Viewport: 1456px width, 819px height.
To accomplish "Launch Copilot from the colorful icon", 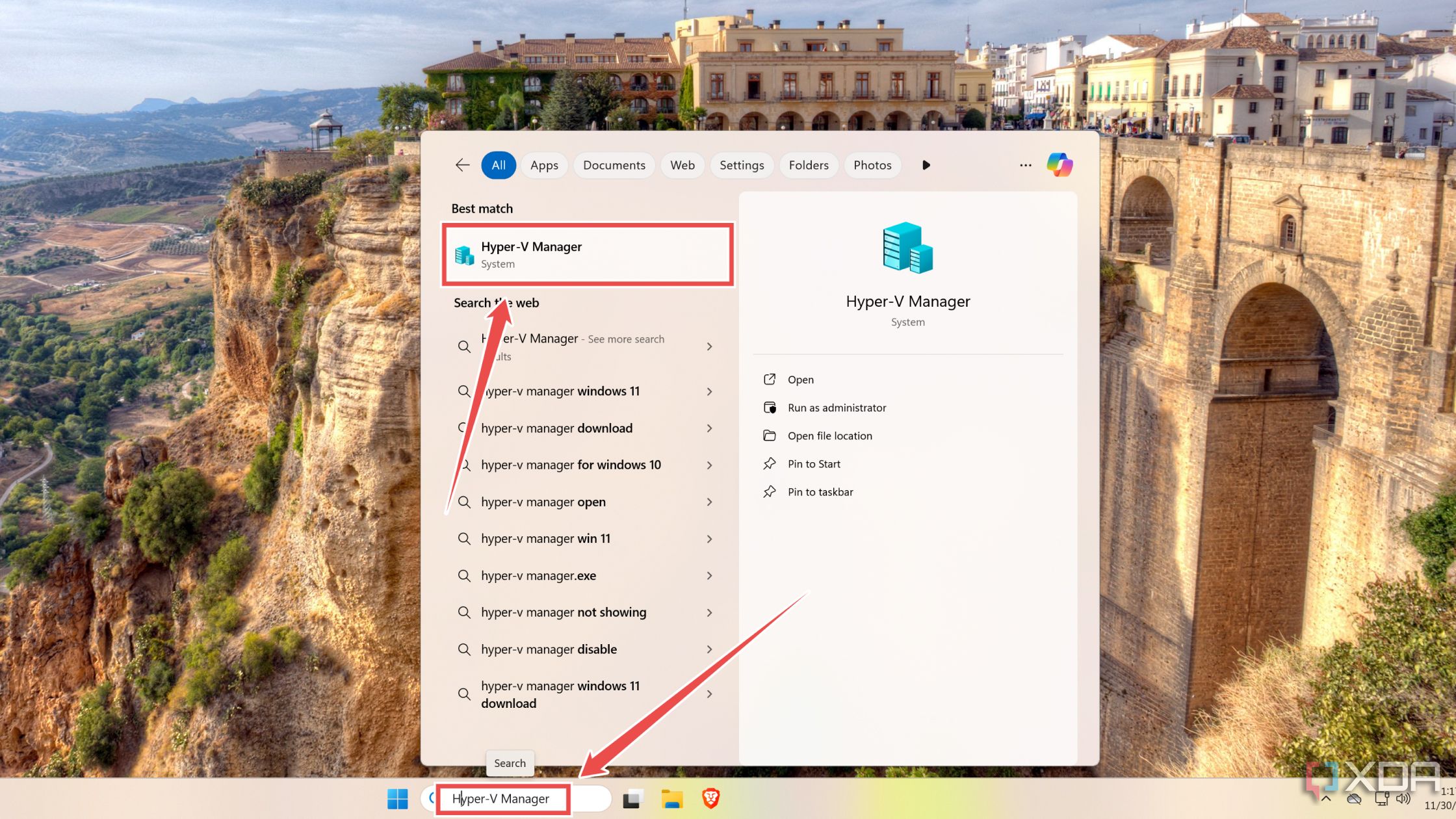I will pos(1059,165).
